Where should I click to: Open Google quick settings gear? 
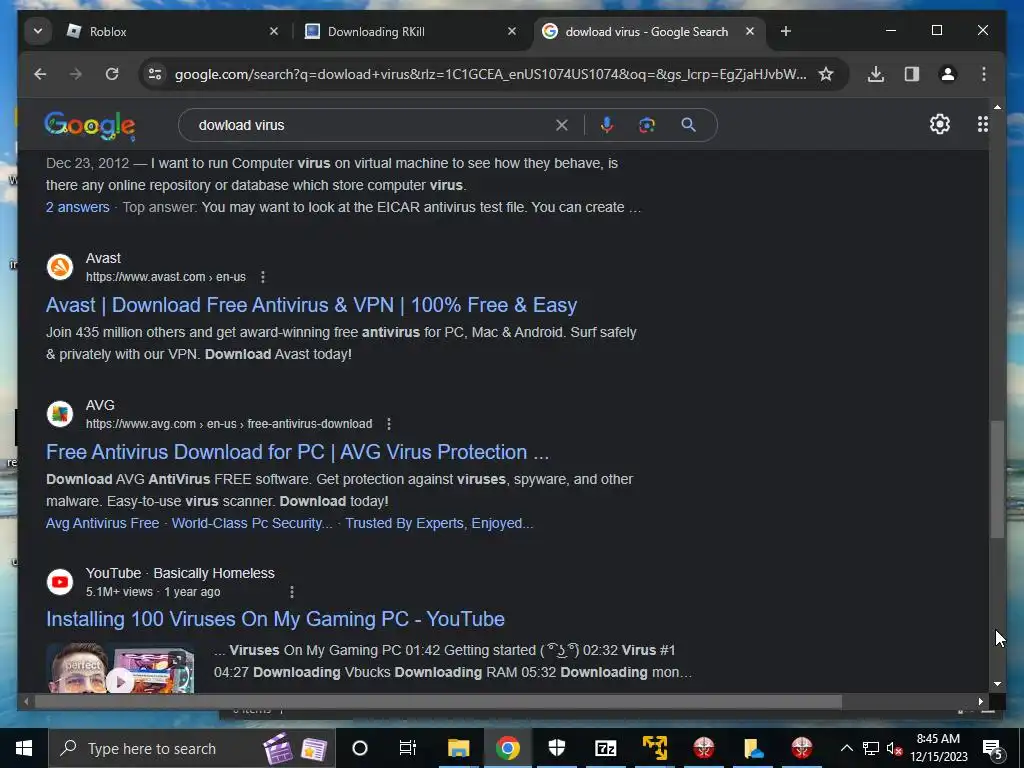click(939, 124)
